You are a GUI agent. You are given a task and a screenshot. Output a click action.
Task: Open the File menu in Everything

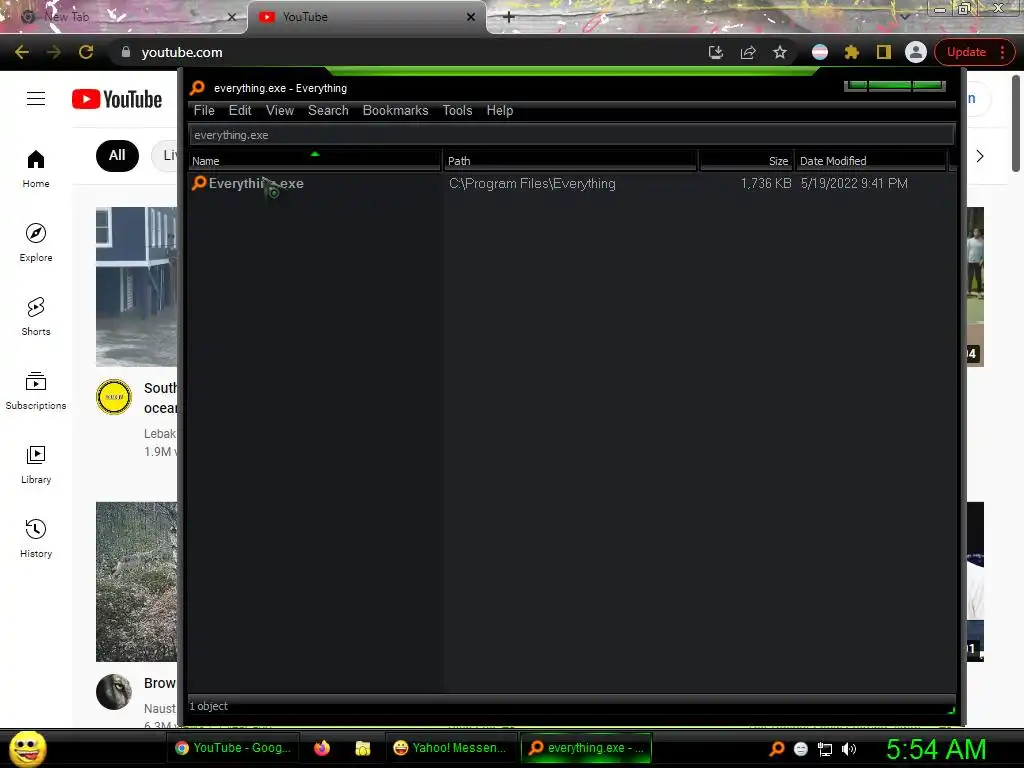point(204,110)
